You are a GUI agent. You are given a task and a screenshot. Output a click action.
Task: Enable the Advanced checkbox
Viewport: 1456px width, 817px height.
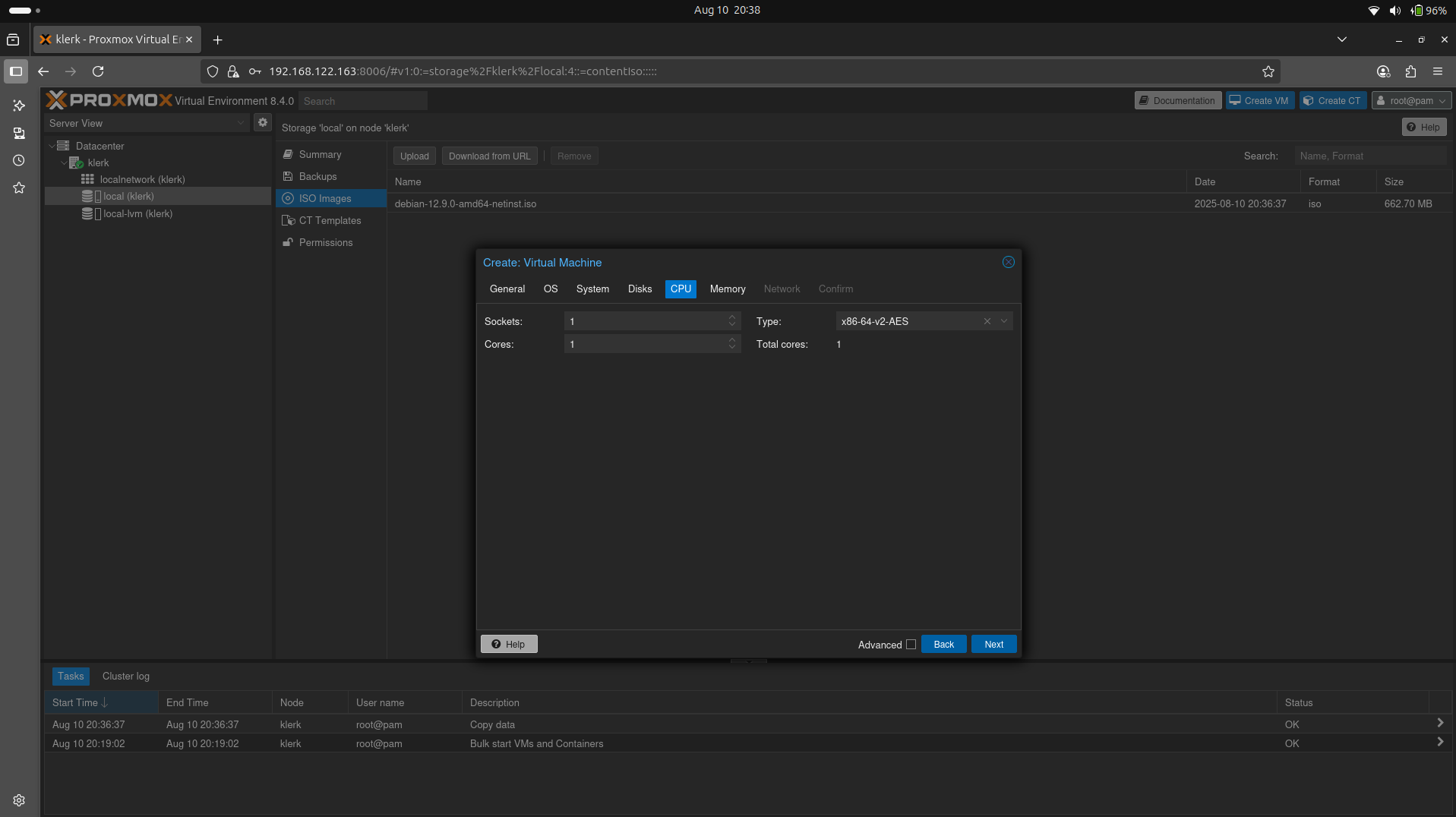pos(911,644)
